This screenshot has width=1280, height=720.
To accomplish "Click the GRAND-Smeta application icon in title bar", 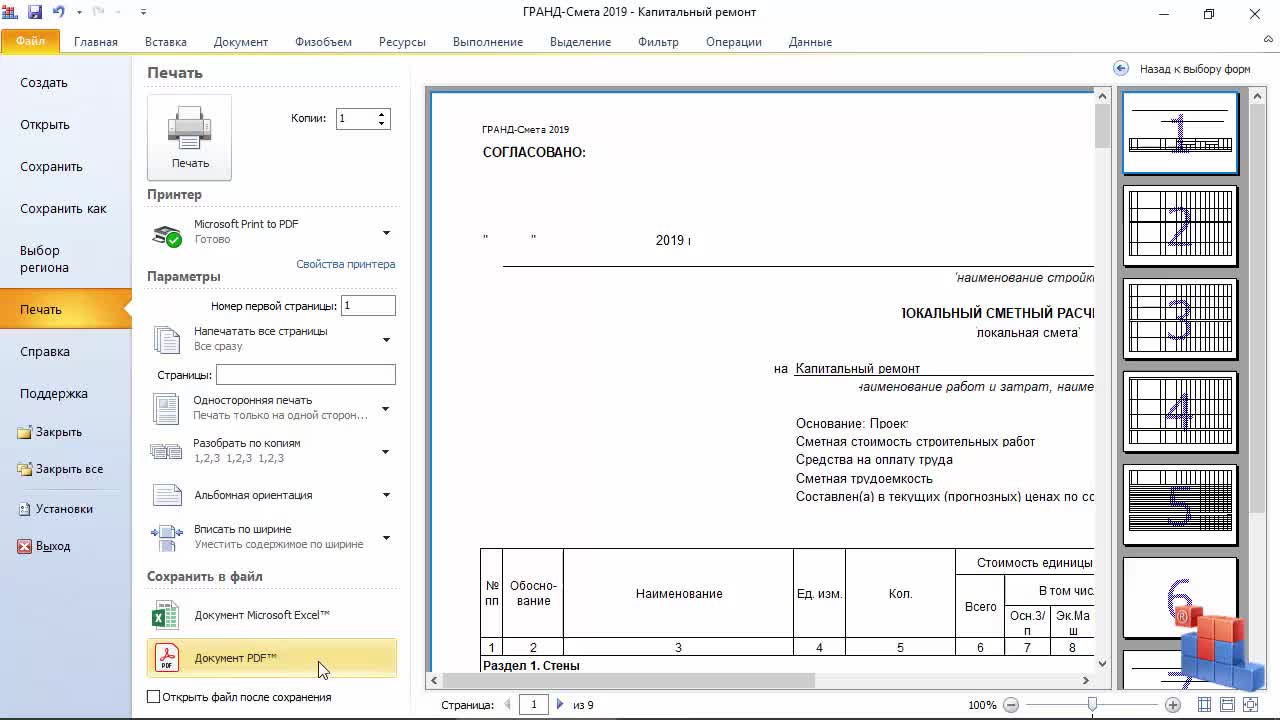I will [x=11, y=12].
